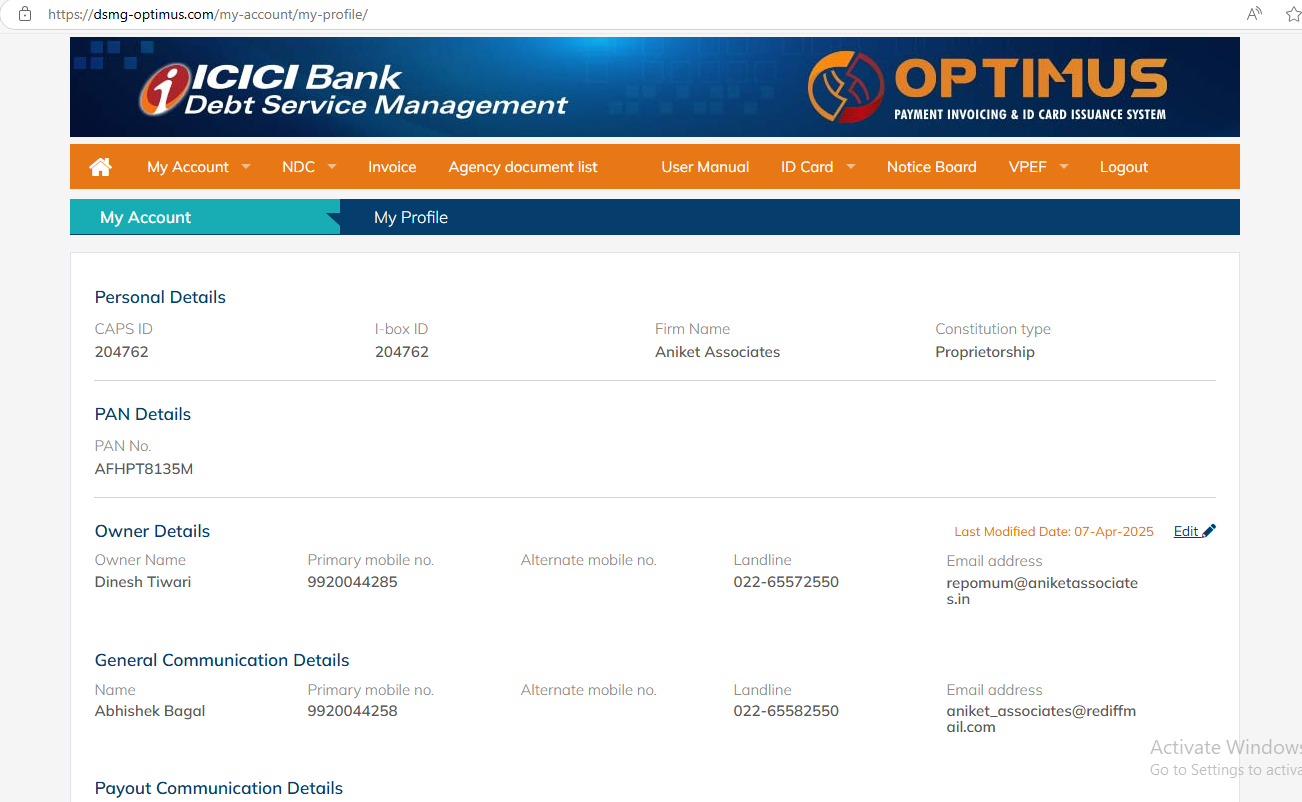Click the My Profile breadcrumb
Image resolution: width=1302 pixels, height=802 pixels.
tap(411, 217)
